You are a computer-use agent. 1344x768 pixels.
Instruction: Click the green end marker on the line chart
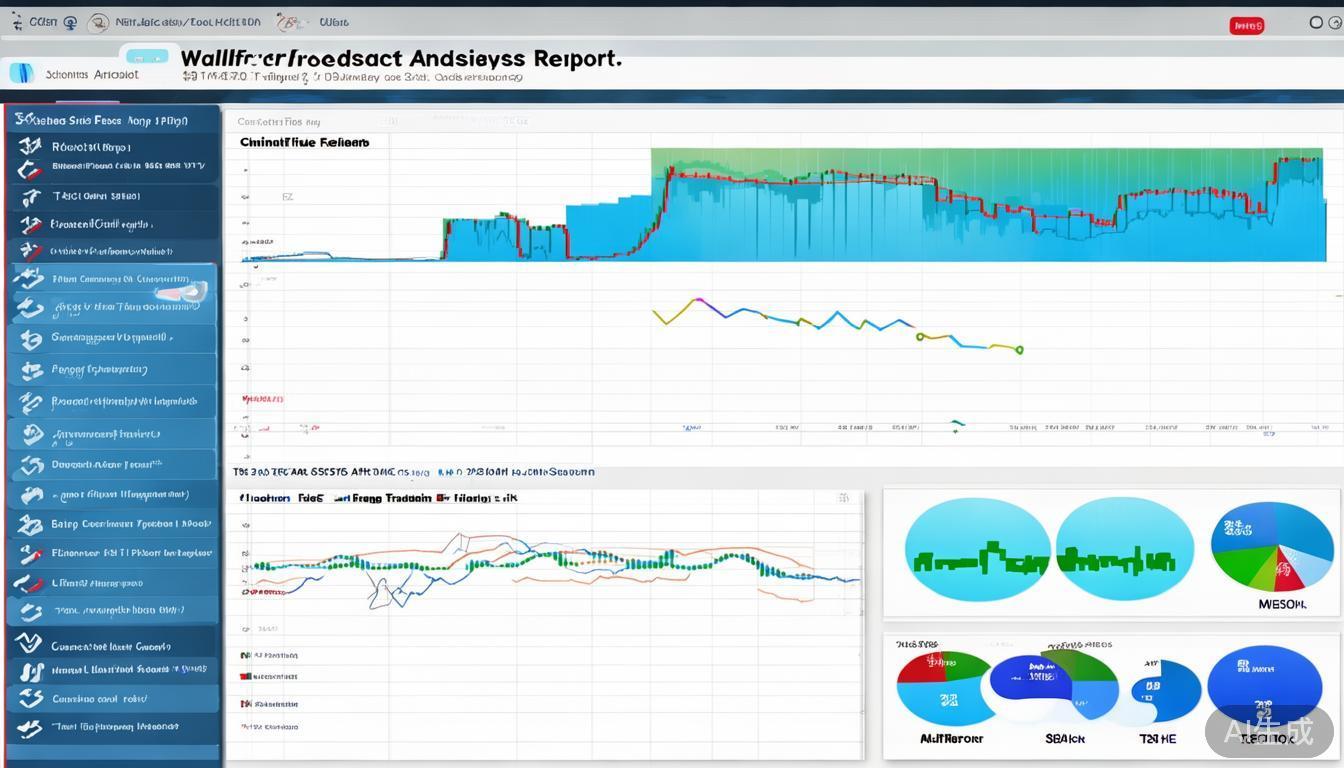pos(1019,350)
